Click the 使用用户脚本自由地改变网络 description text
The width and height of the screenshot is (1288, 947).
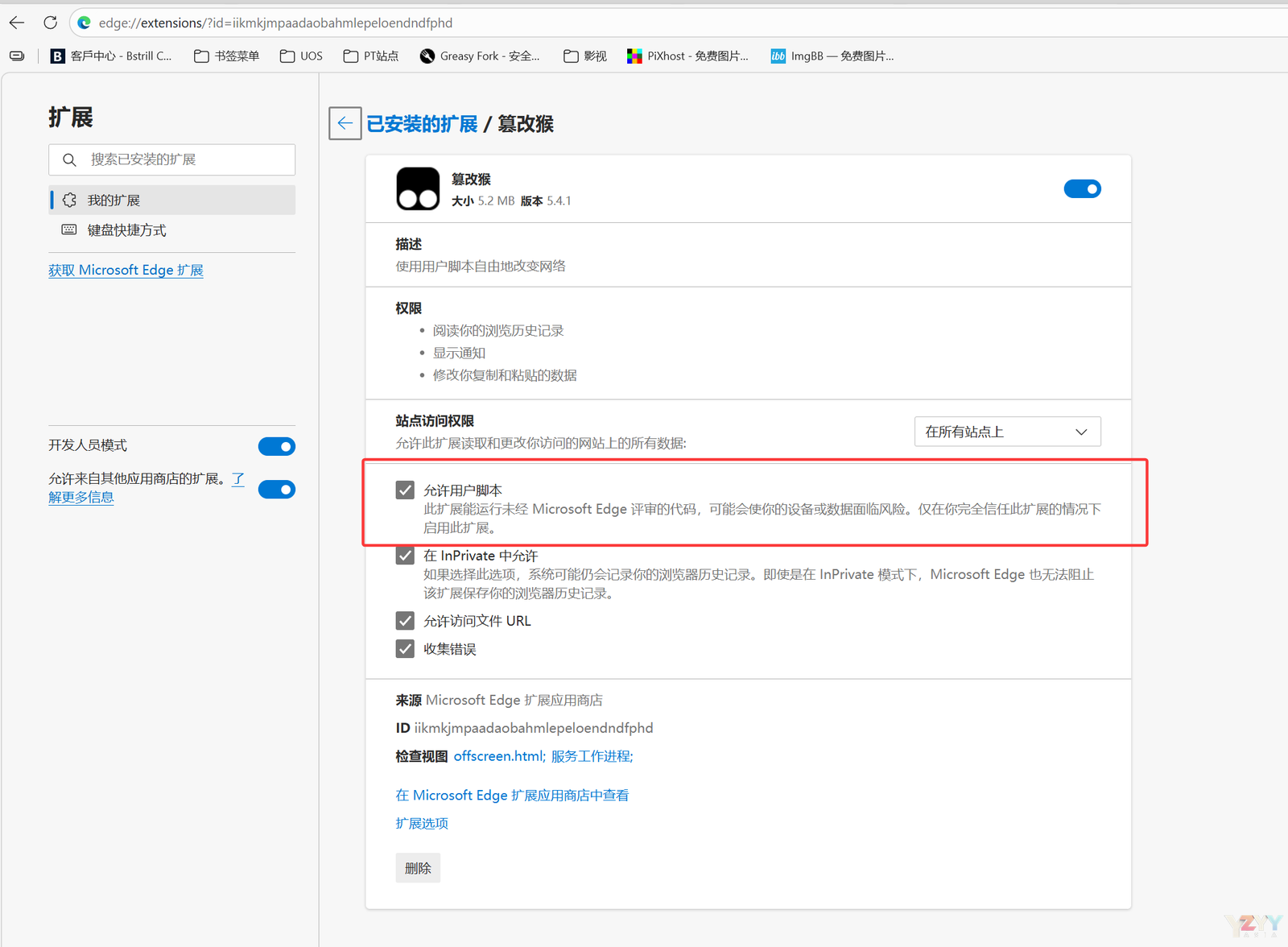tap(481, 267)
